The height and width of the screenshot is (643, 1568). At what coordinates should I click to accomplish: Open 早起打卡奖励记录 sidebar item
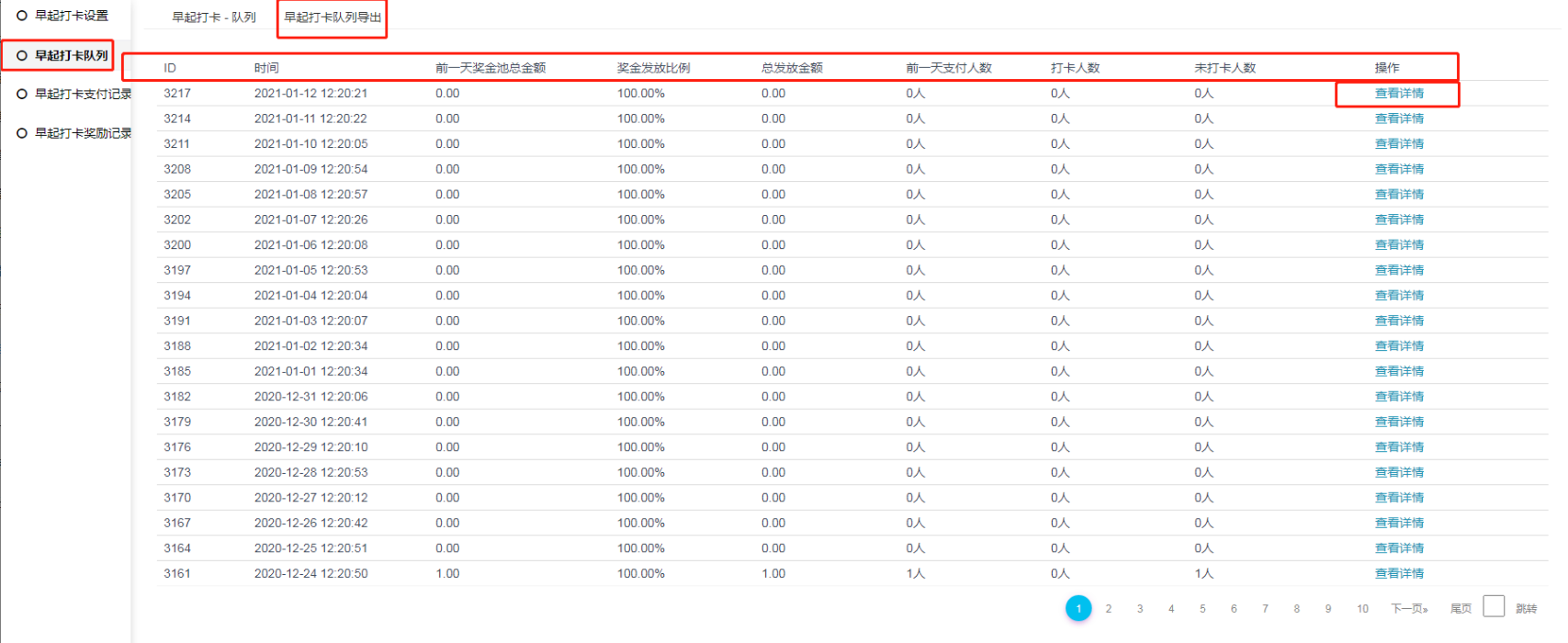83,133
